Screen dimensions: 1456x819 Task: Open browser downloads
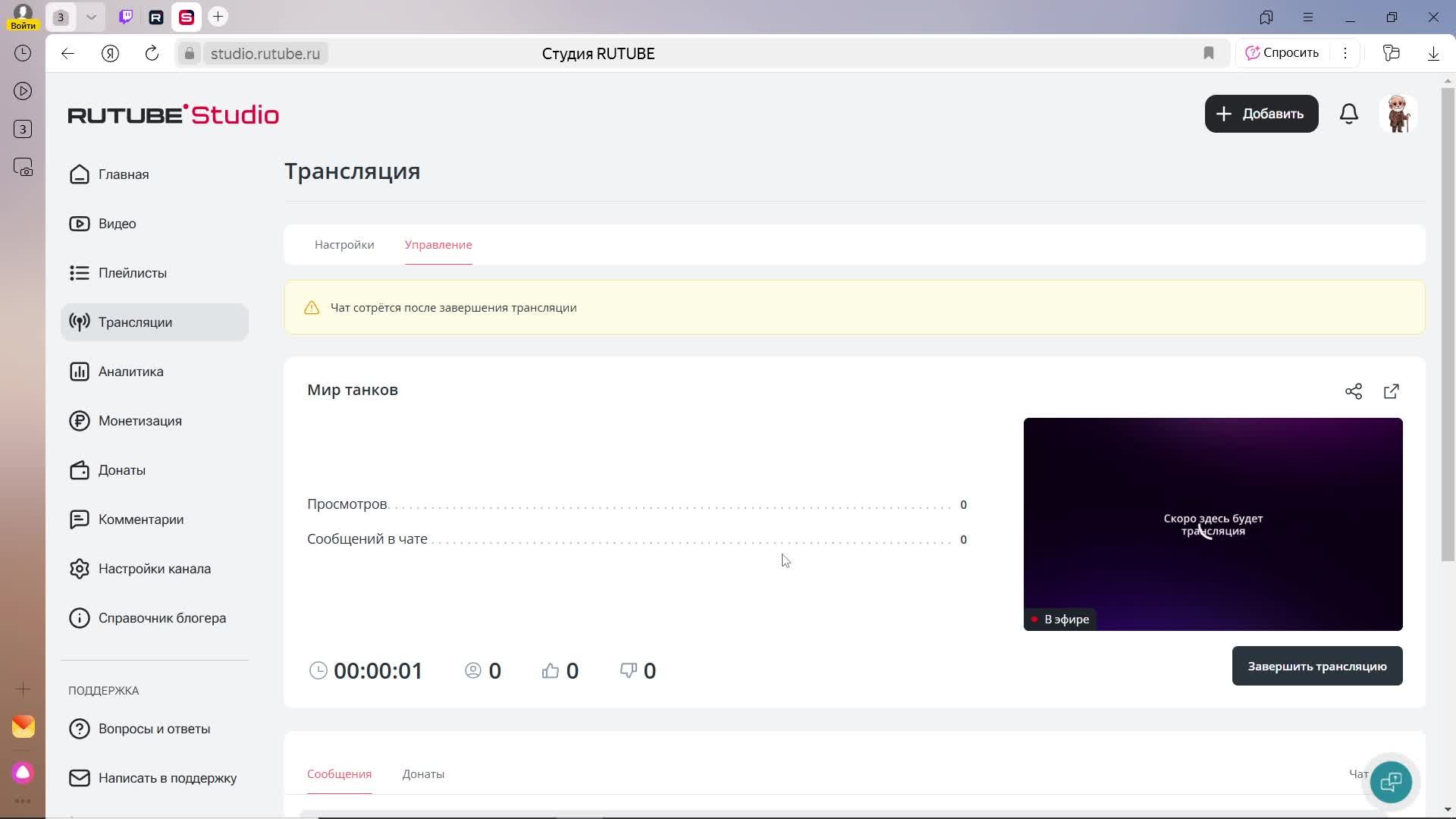(1433, 53)
